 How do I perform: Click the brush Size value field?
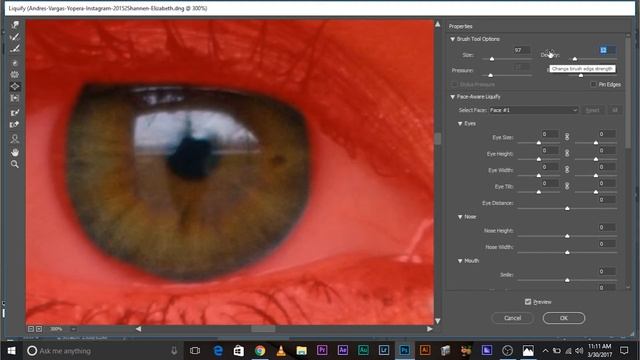point(522,50)
